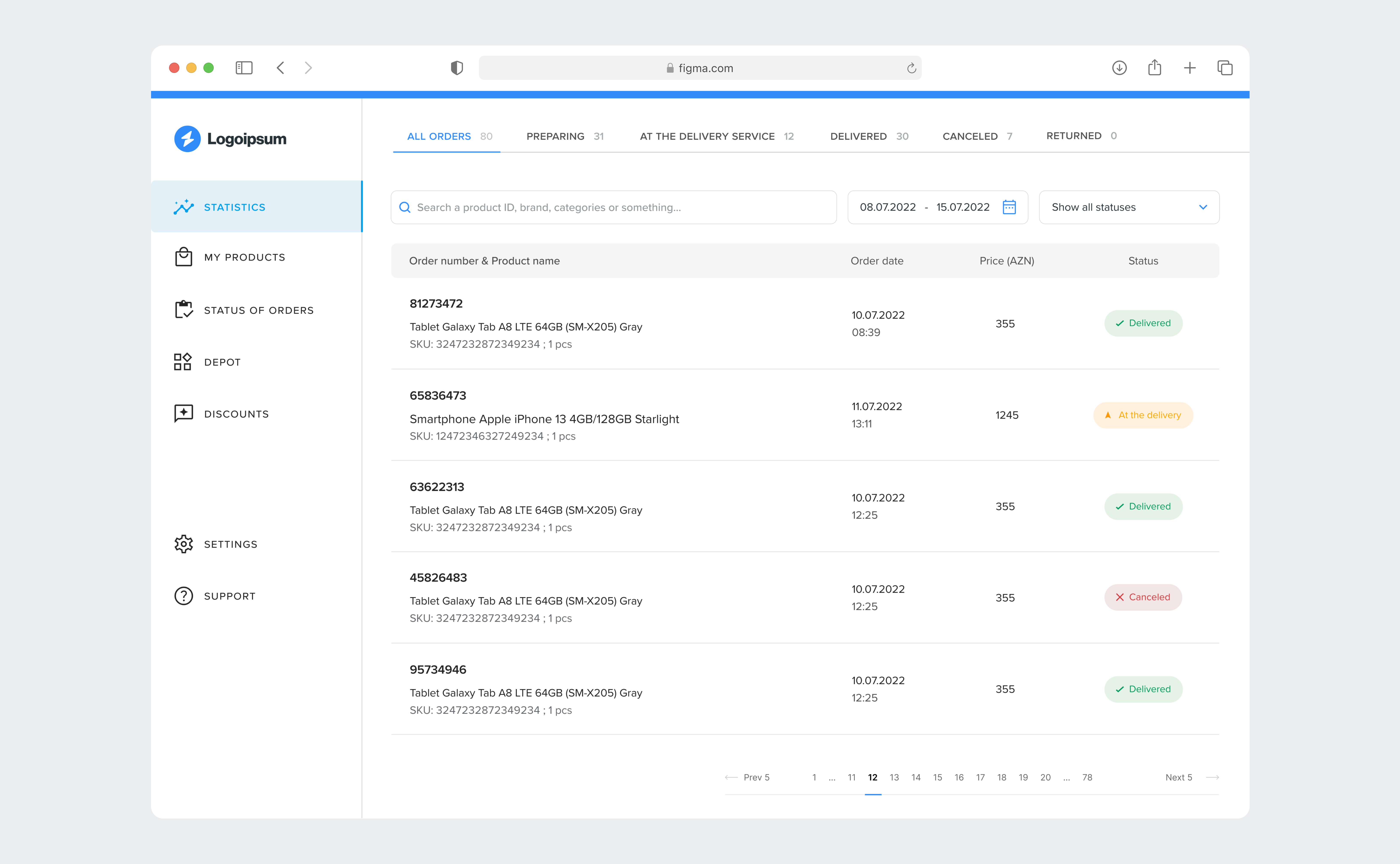
Task: Click the Next 5 pagination link
Action: click(1178, 777)
